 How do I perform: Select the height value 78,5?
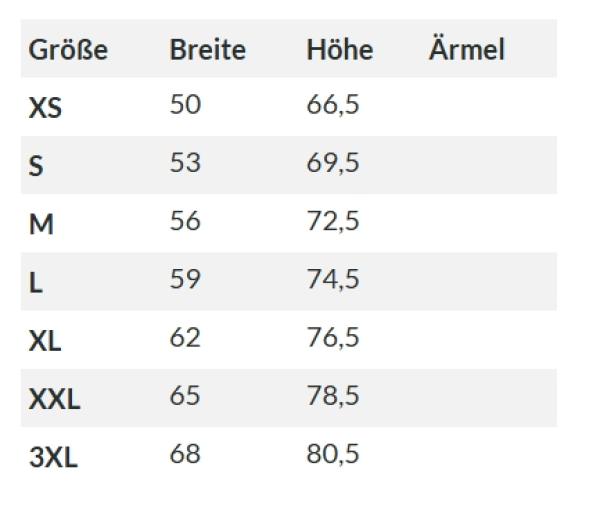tap(332, 397)
